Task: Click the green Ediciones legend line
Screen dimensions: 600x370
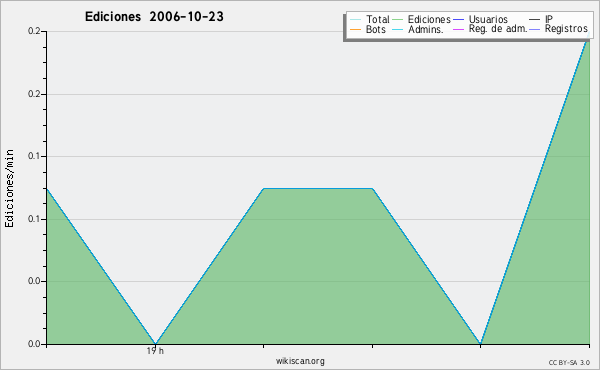Action: (x=398, y=20)
